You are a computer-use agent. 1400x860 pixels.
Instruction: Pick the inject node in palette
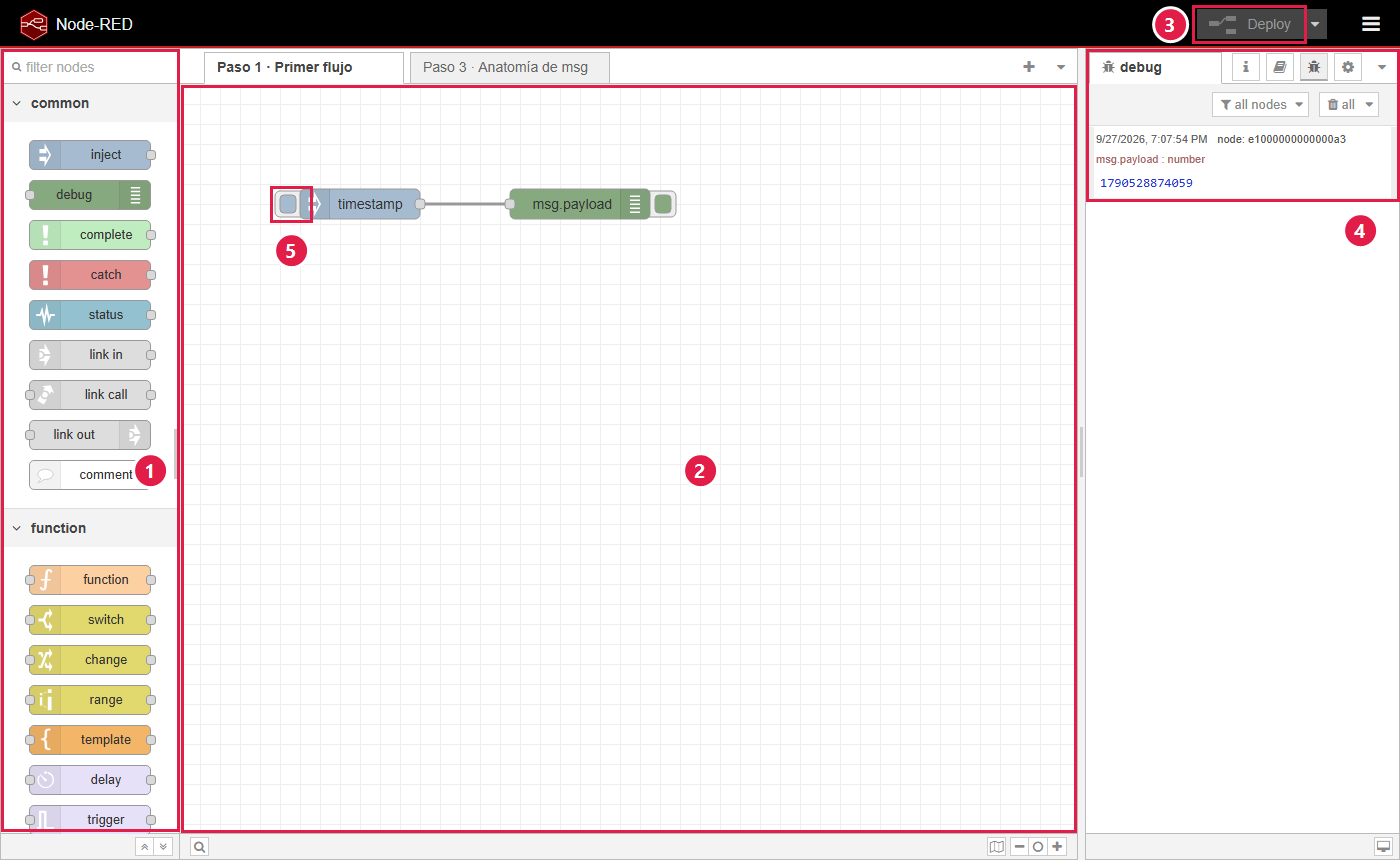[x=90, y=155]
